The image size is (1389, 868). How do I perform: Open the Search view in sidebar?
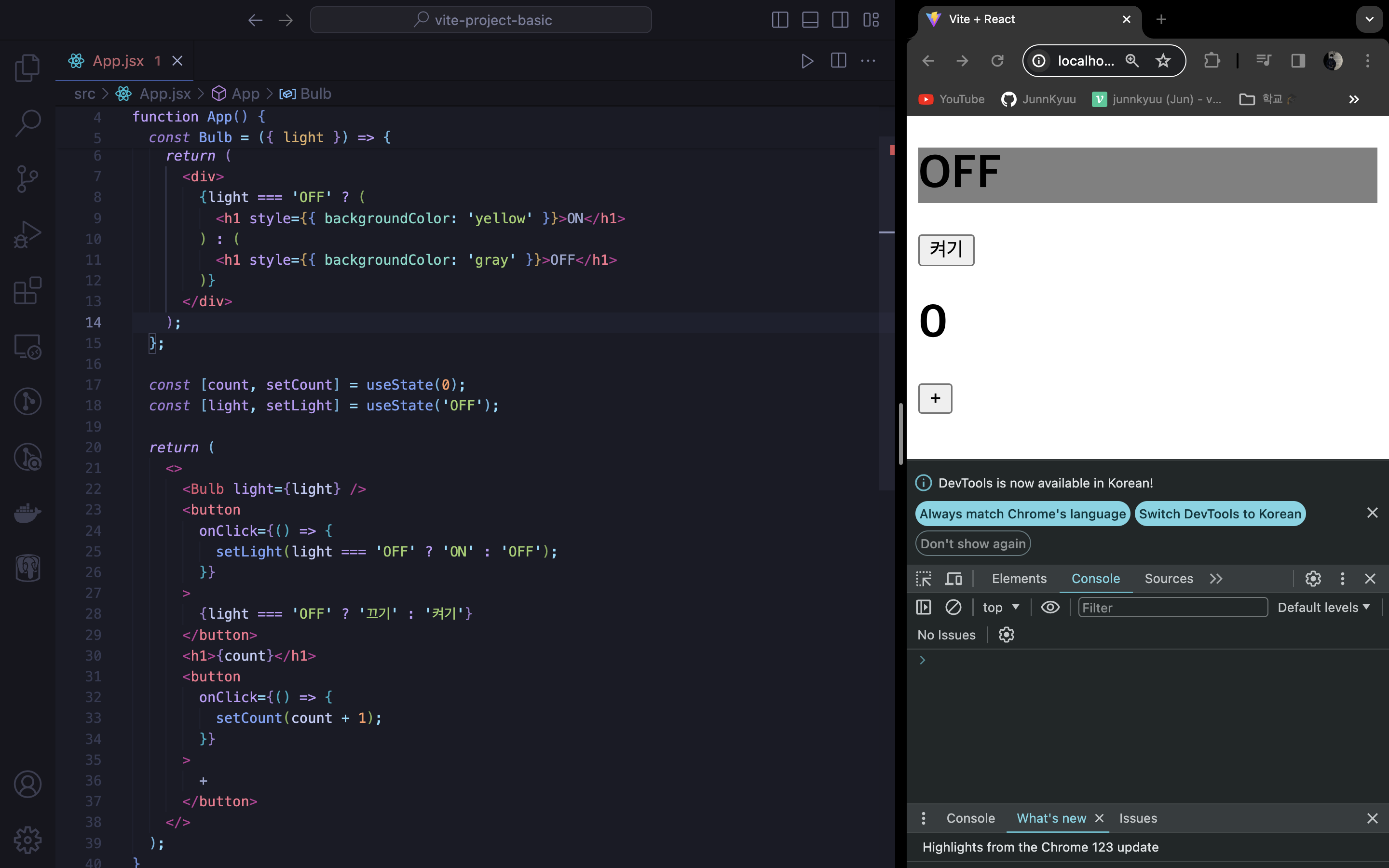tap(27, 123)
